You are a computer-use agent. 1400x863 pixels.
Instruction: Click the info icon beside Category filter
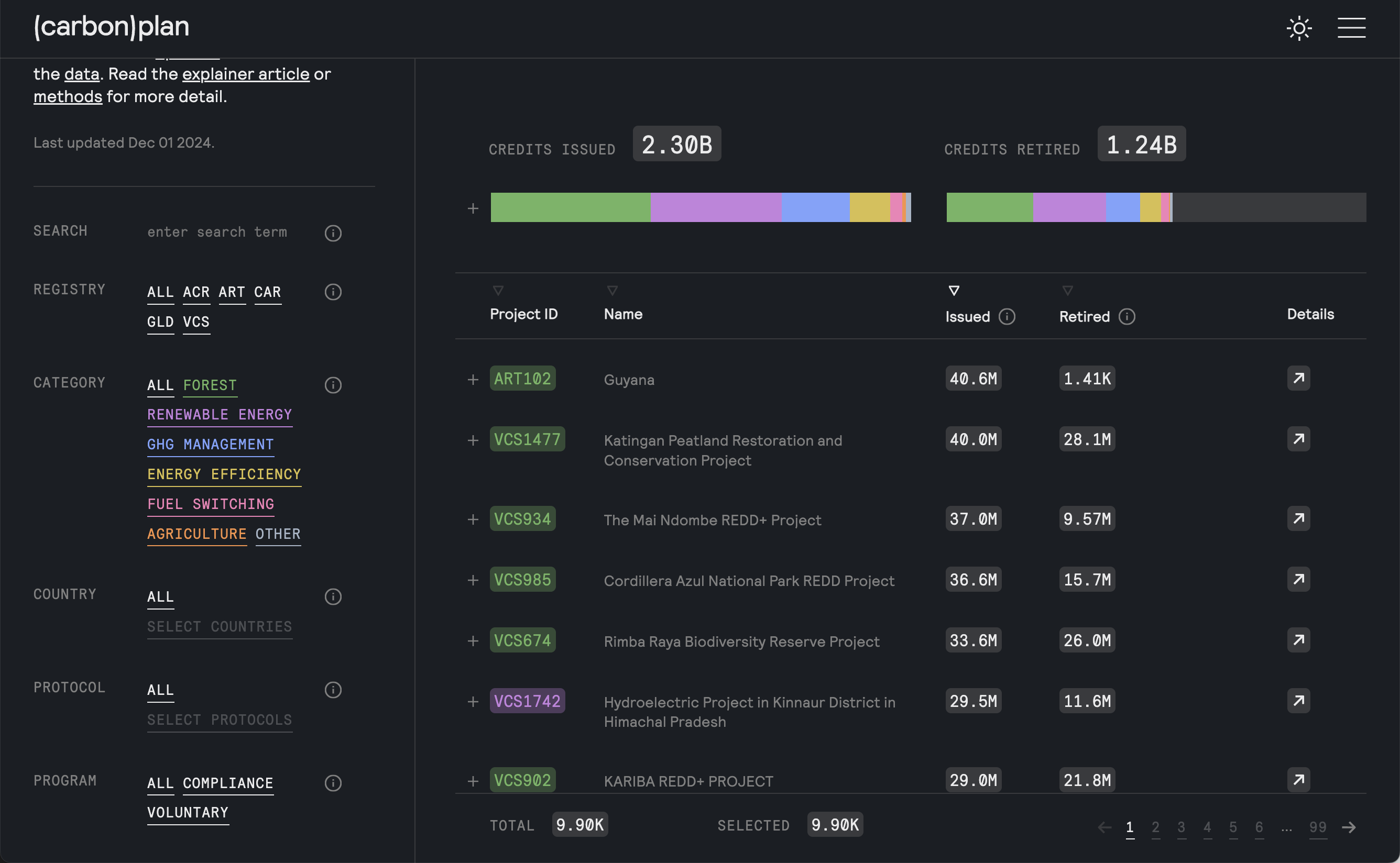point(333,385)
